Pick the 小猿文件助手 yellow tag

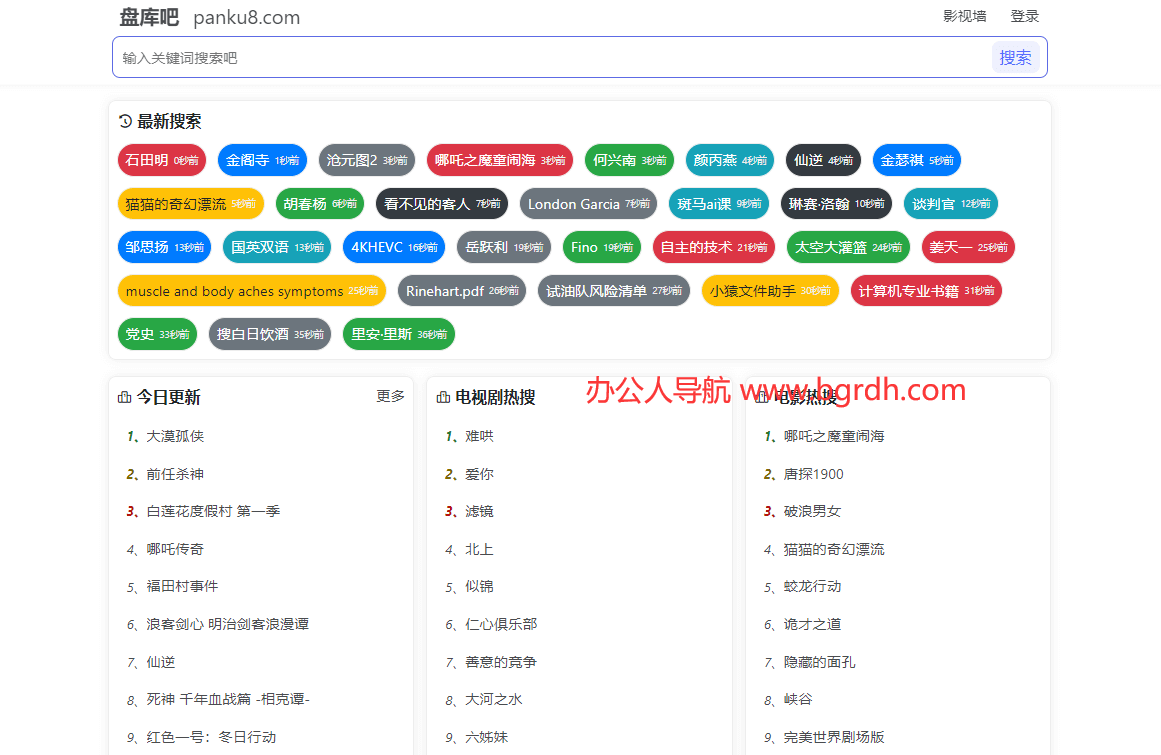pyautogui.click(x=769, y=291)
